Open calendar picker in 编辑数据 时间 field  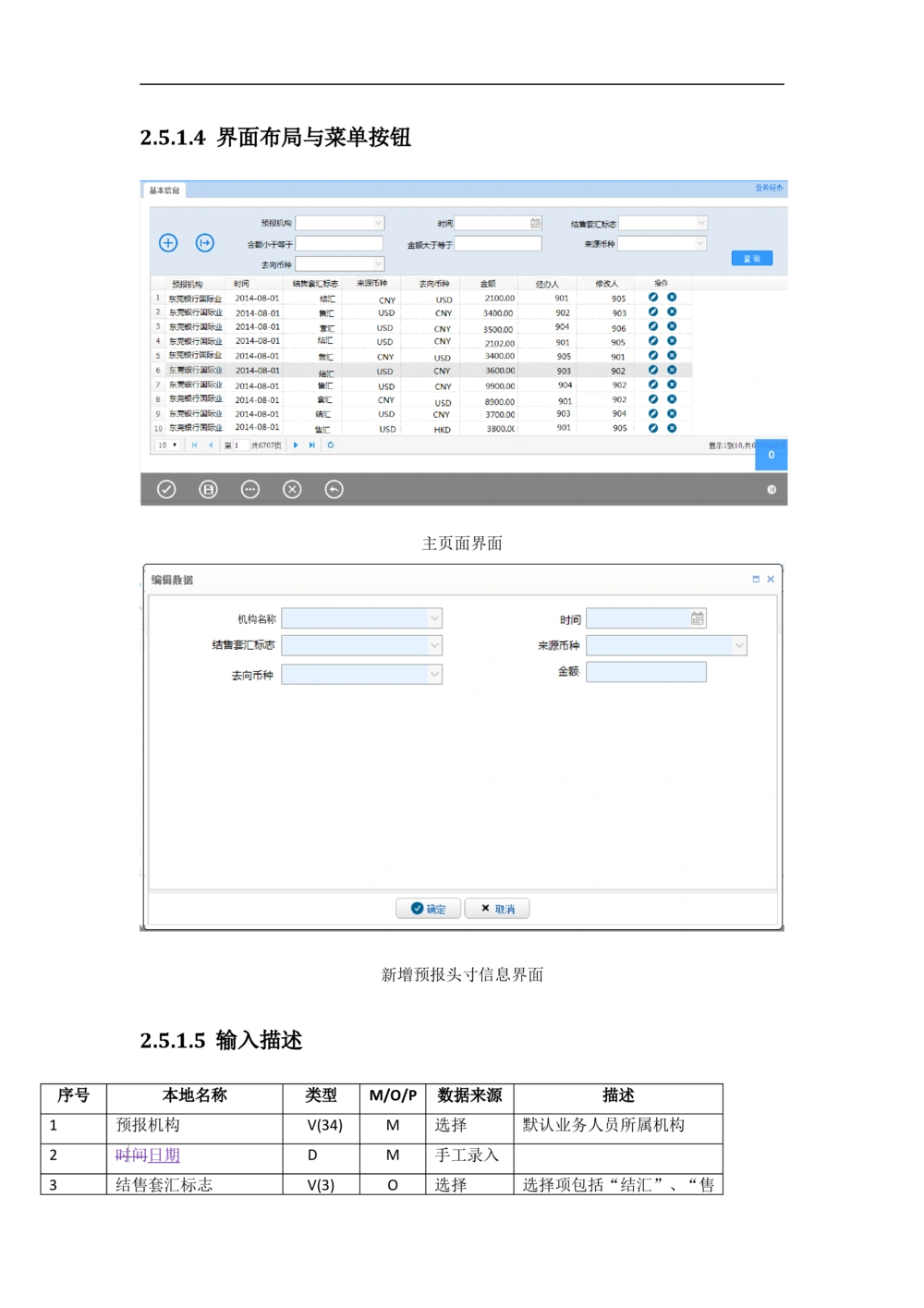[x=698, y=618]
